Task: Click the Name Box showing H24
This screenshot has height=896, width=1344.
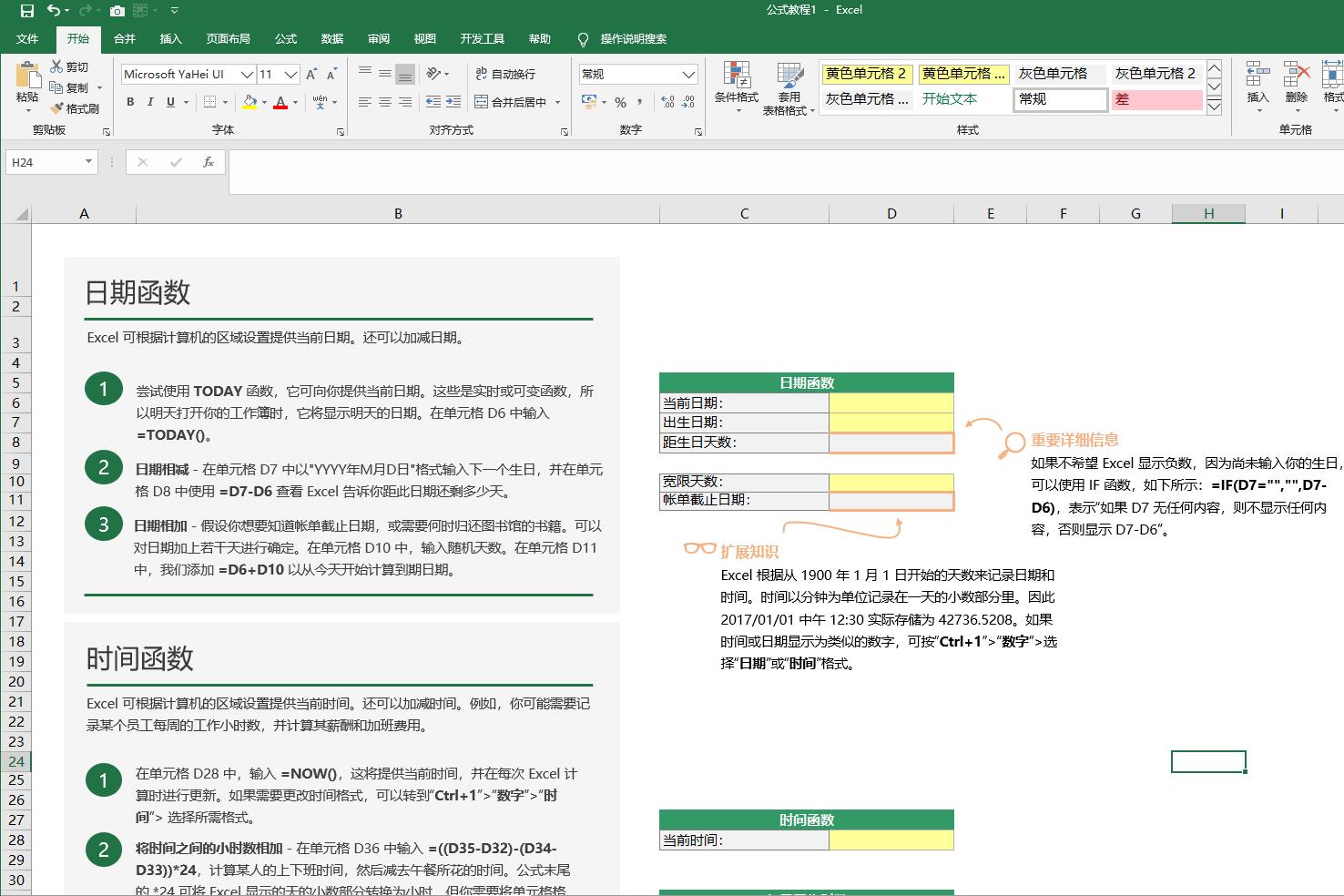Action: (x=44, y=162)
